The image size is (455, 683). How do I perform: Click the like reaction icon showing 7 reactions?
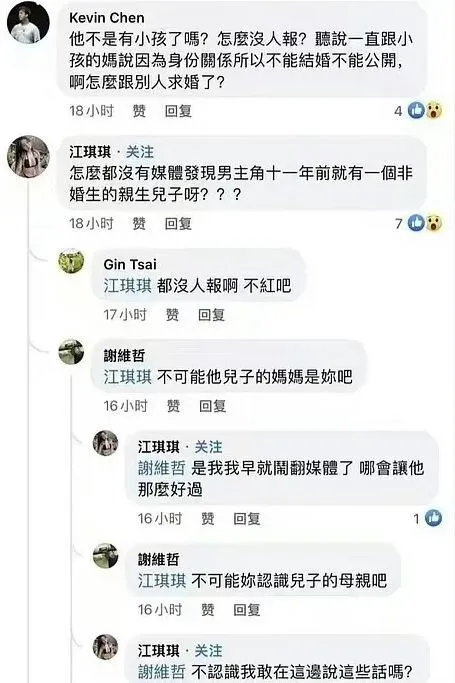tap(417, 223)
